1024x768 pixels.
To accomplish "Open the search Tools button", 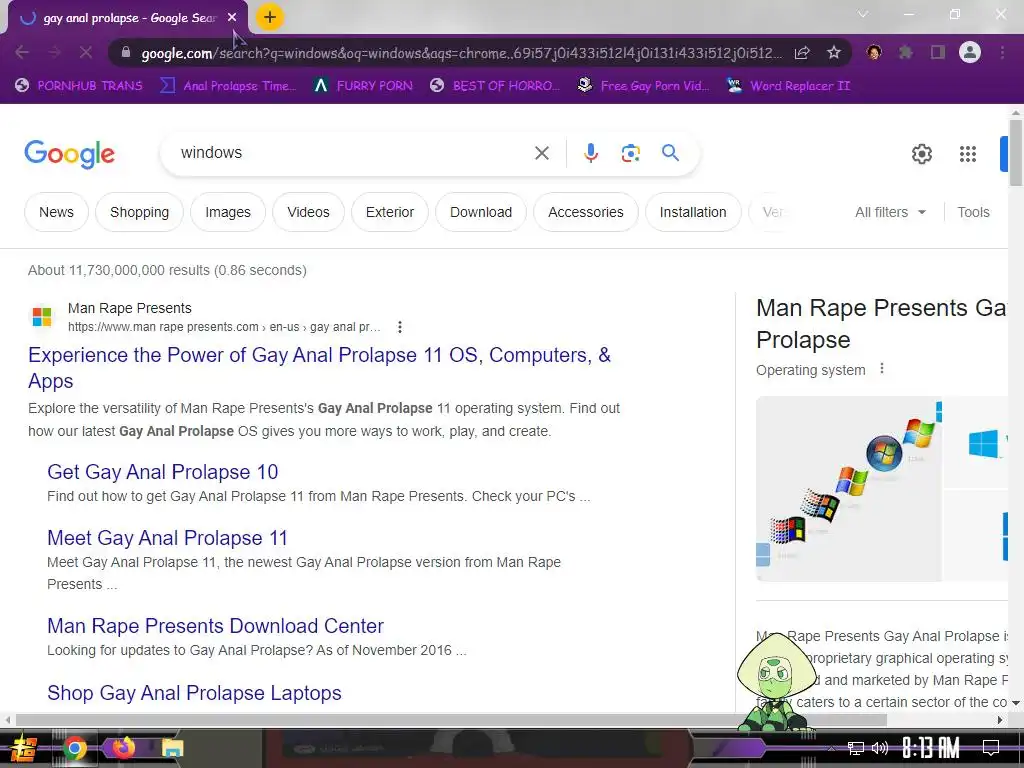I will coord(973,212).
